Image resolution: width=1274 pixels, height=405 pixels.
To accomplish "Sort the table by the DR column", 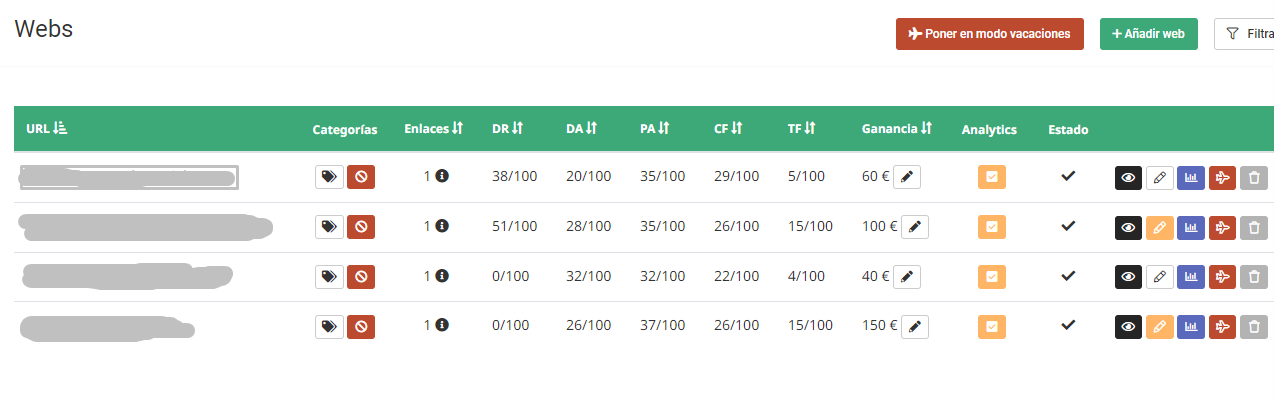I will 508,129.
